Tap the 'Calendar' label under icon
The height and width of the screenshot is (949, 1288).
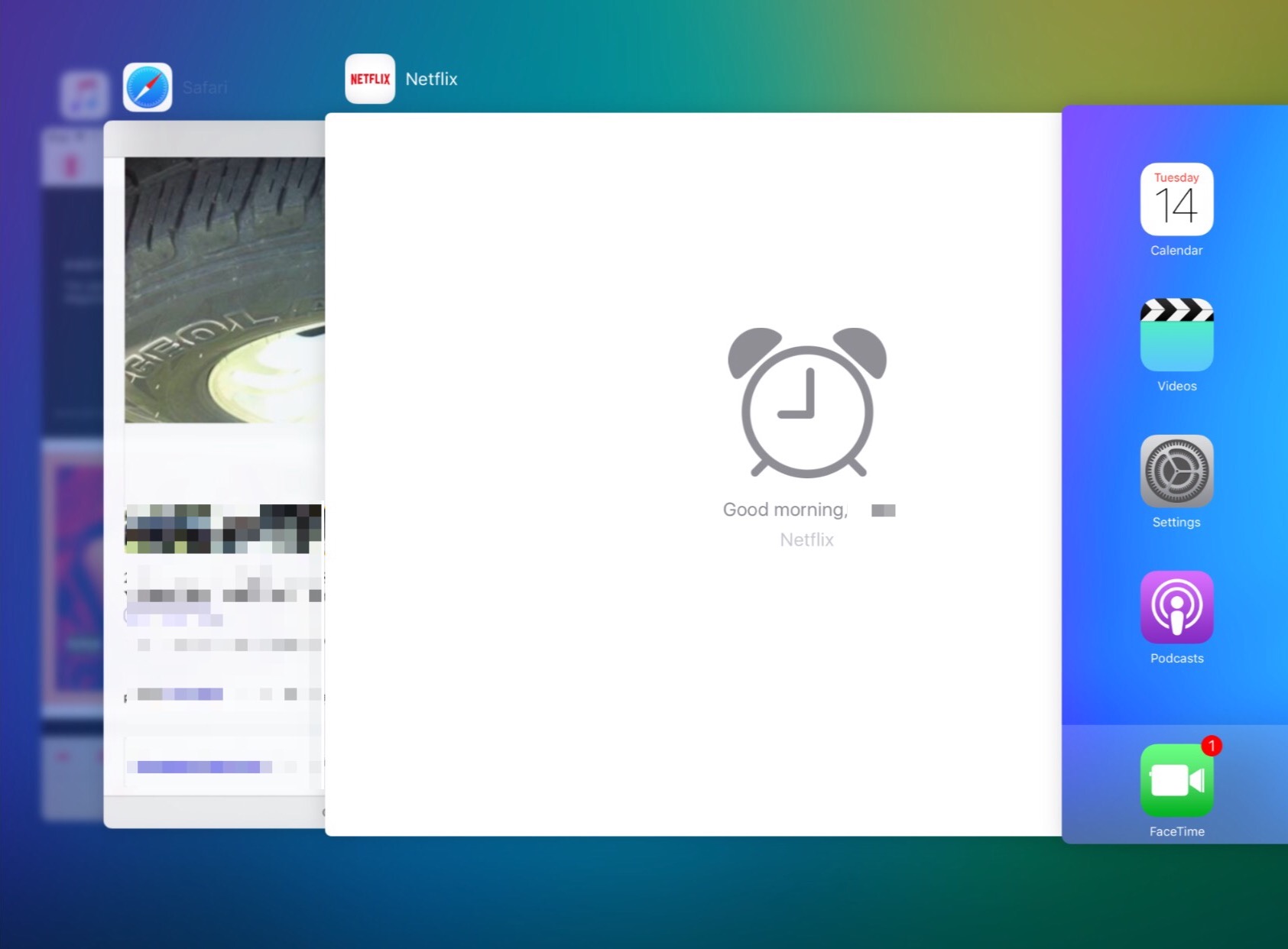(1176, 251)
